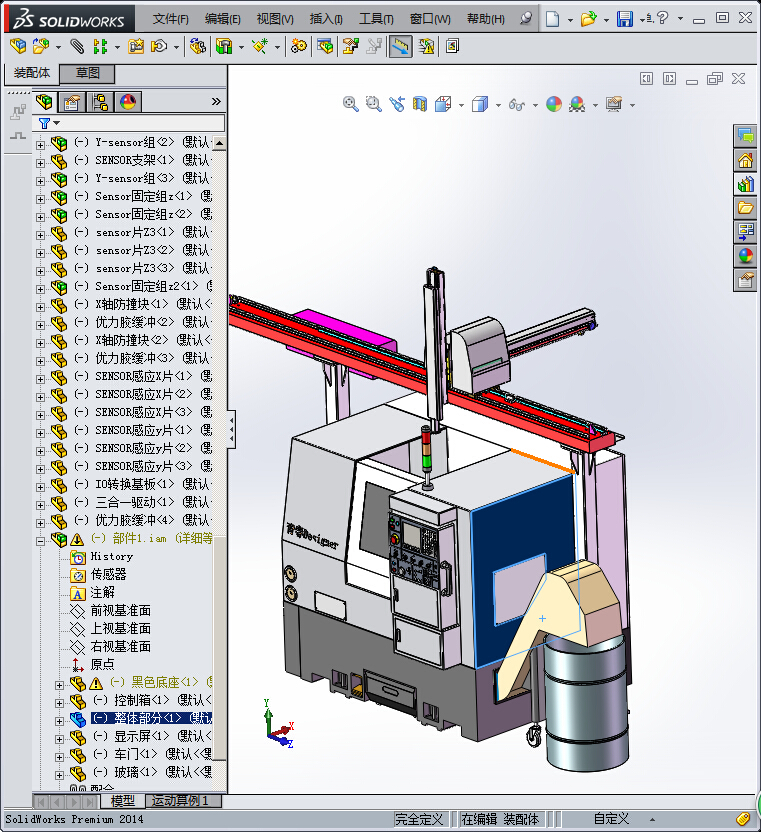Screen dimensions: 761x832
Task: Select the History item in tree
Action: pyautogui.click(x=111, y=556)
